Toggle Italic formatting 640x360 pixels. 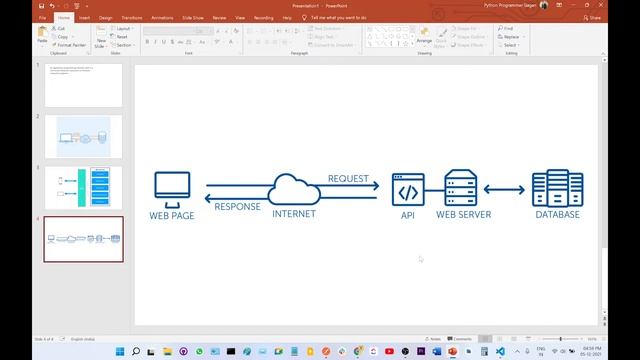pyautogui.click(x=156, y=42)
